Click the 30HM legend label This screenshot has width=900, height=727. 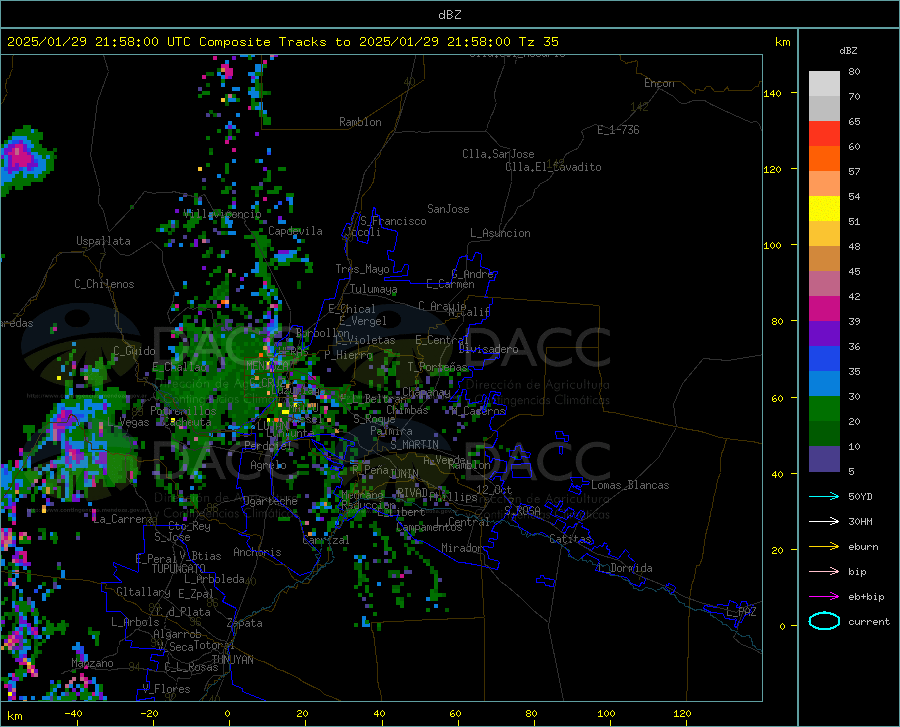pos(860,521)
